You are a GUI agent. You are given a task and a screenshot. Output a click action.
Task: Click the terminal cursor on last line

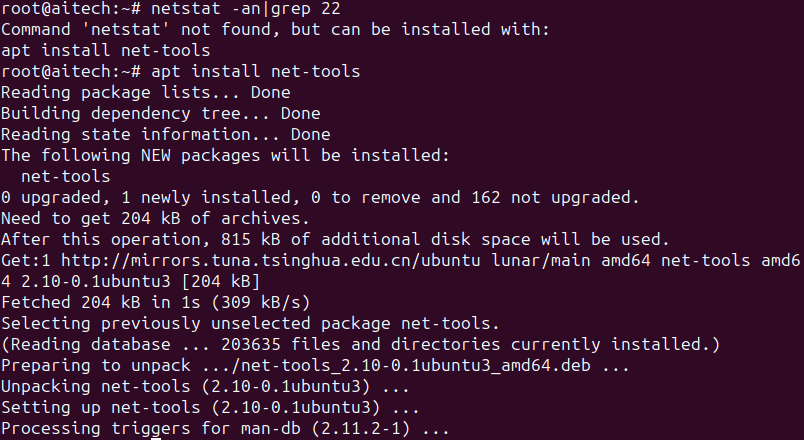[156, 438]
